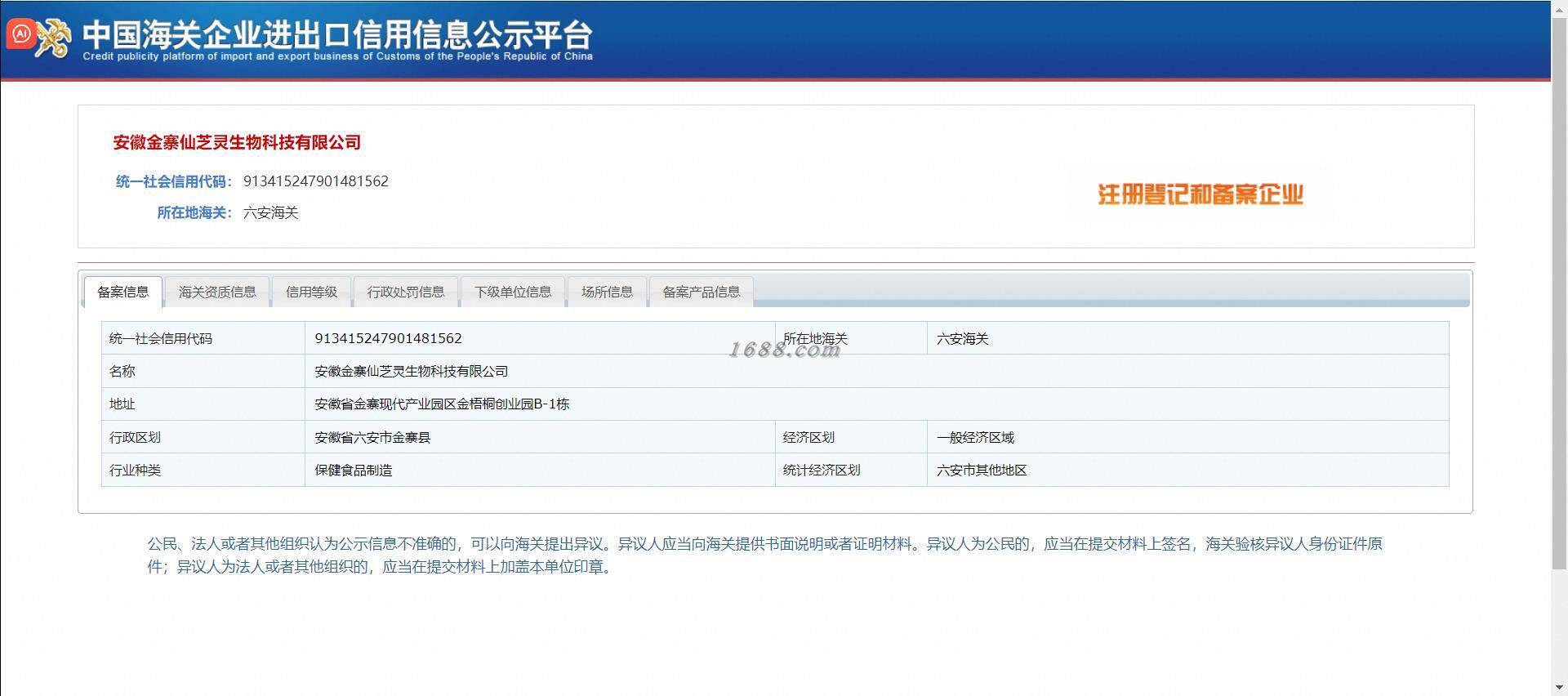
Task: Open the 备案产品信息 tab
Action: [702, 292]
